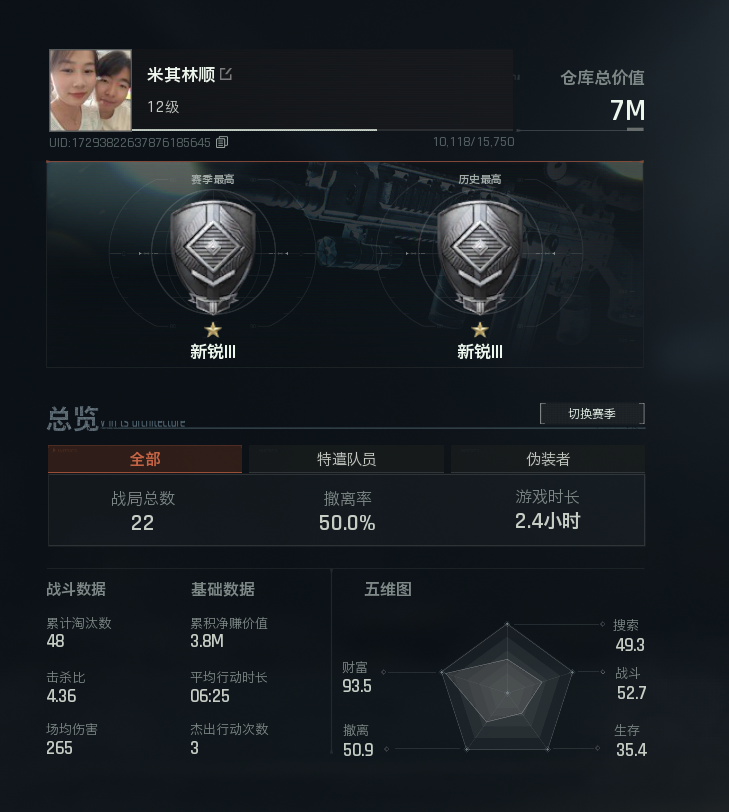The height and width of the screenshot is (812, 729).
Task: Click the 游戏时长 2.4小时 stat
Action: (547, 510)
